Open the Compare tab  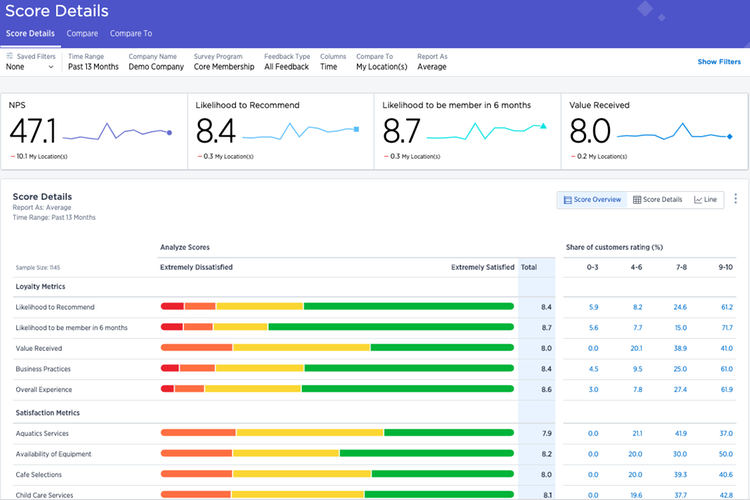[82, 33]
